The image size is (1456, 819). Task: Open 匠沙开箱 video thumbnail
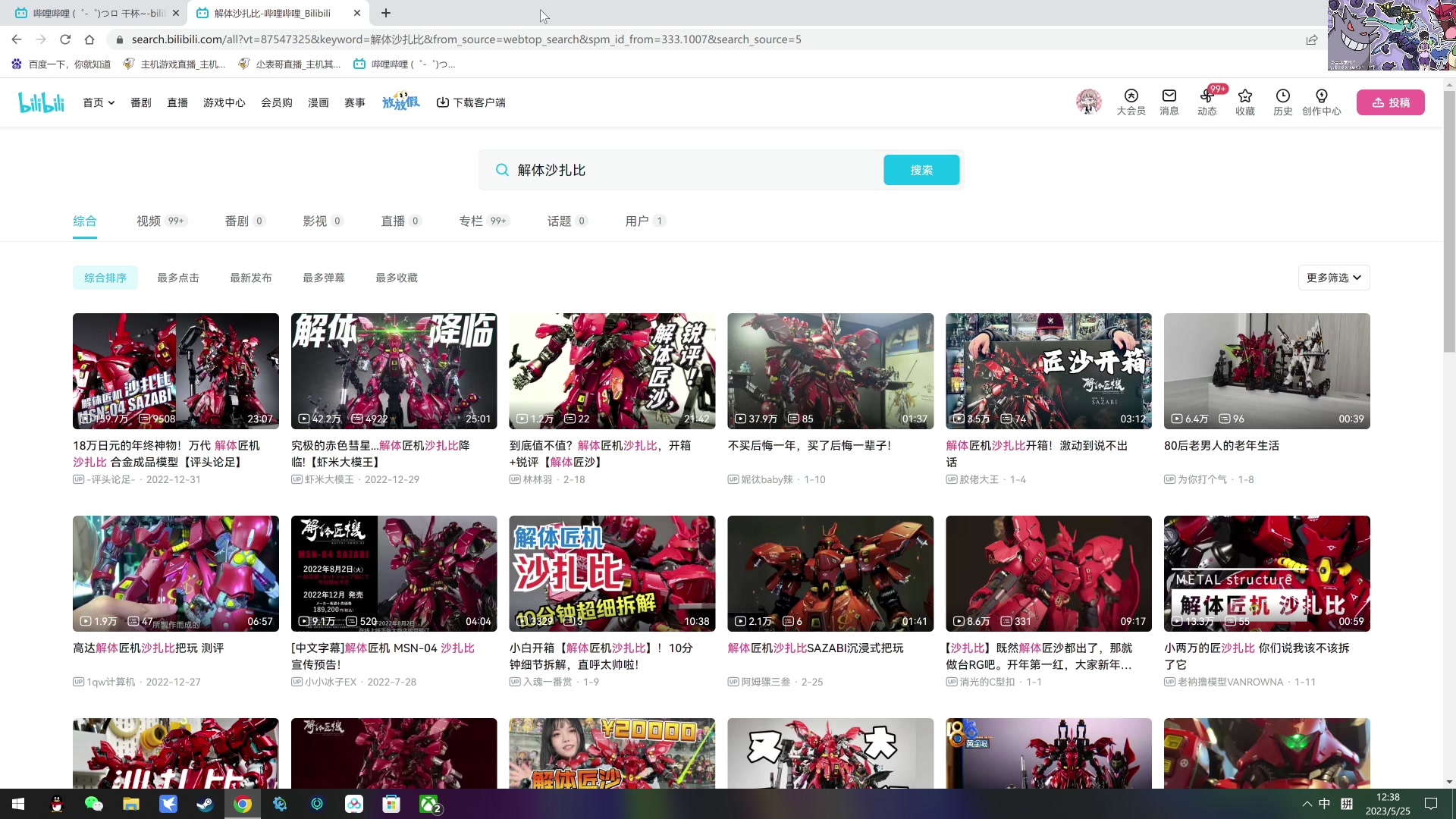(x=1049, y=371)
